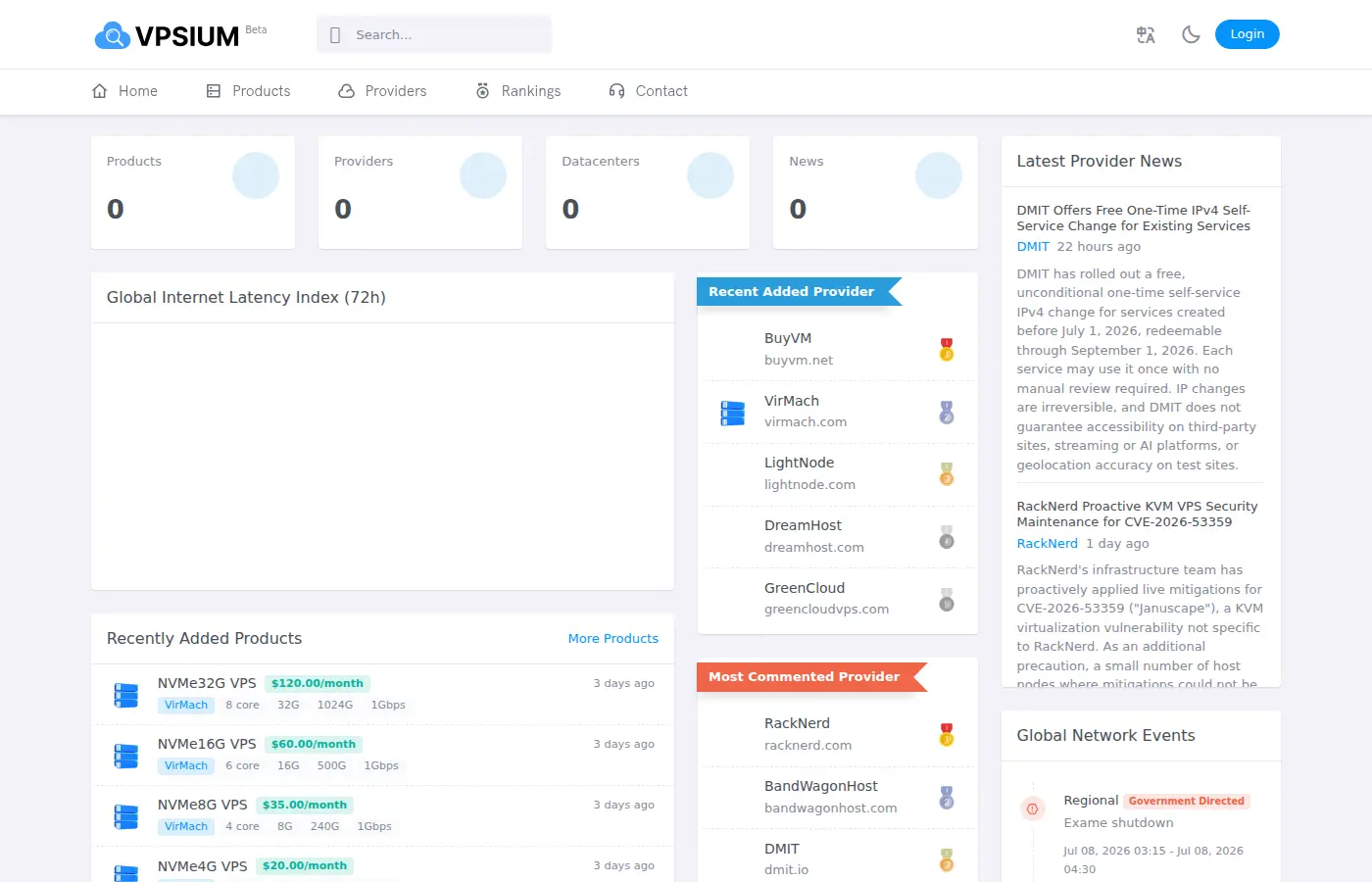Open the NVMe4G VPS product
Screen dimensions: 1372x882
[203, 866]
